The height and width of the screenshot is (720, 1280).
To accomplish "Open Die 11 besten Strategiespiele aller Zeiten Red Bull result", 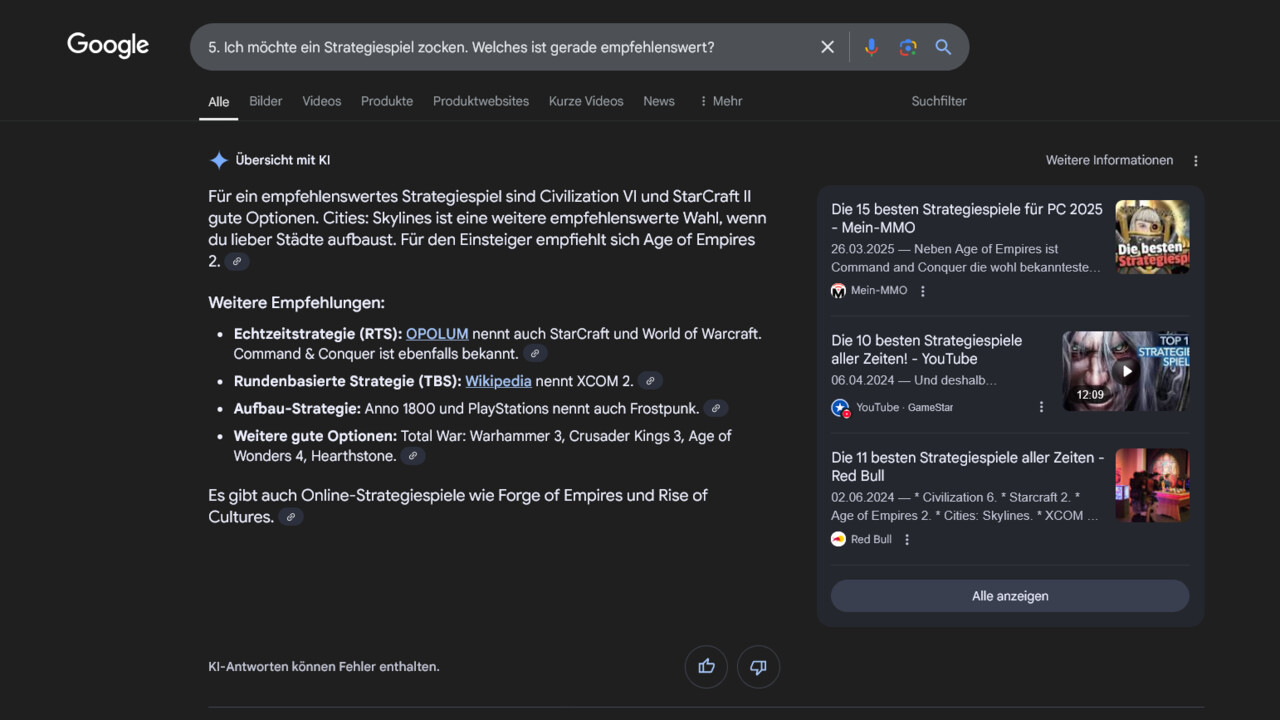I will pyautogui.click(x=967, y=466).
